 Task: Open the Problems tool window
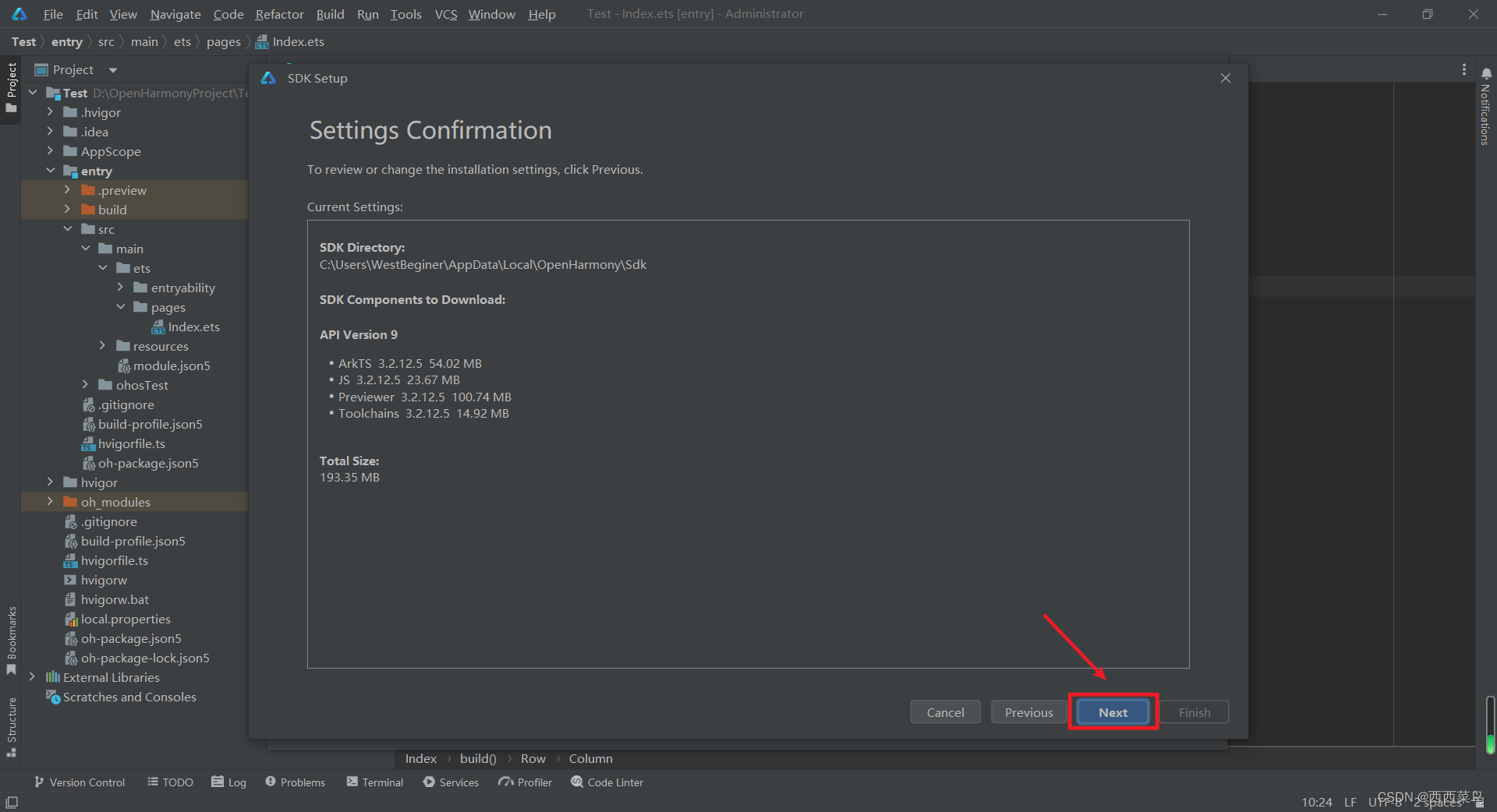pyautogui.click(x=295, y=782)
